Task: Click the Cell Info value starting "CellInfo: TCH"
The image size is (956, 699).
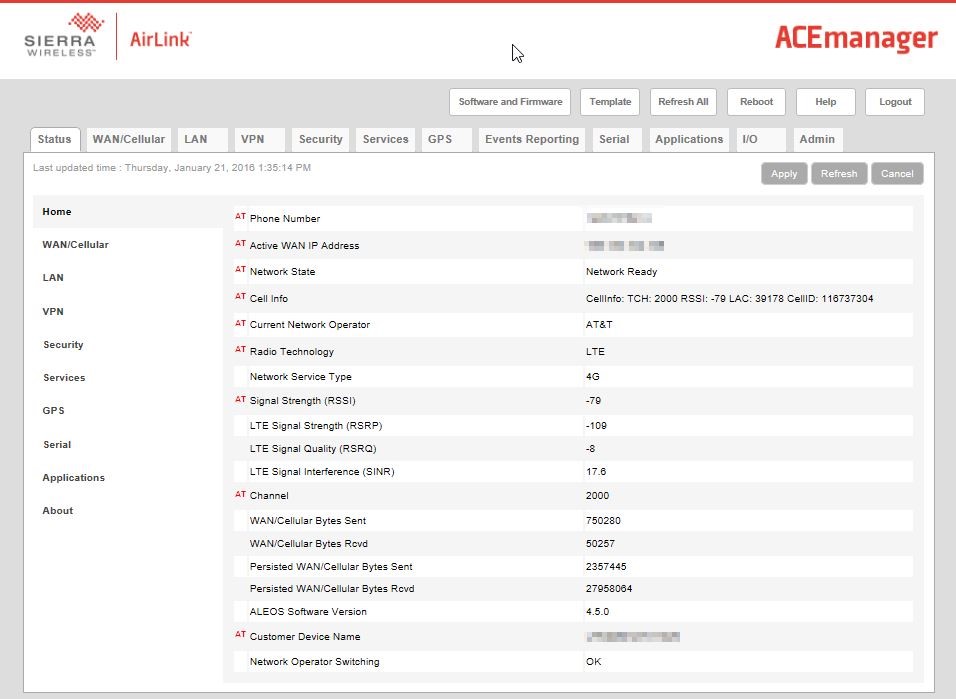Action: point(729,299)
